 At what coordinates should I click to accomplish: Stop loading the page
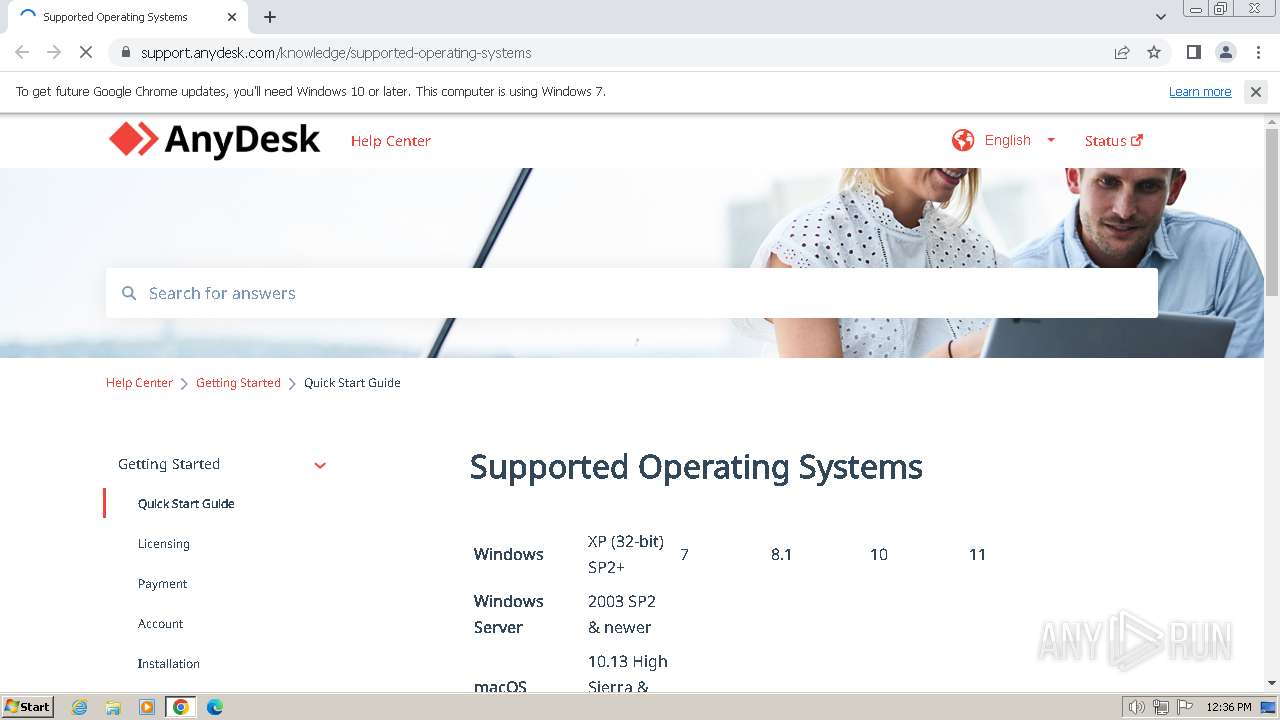[x=86, y=53]
